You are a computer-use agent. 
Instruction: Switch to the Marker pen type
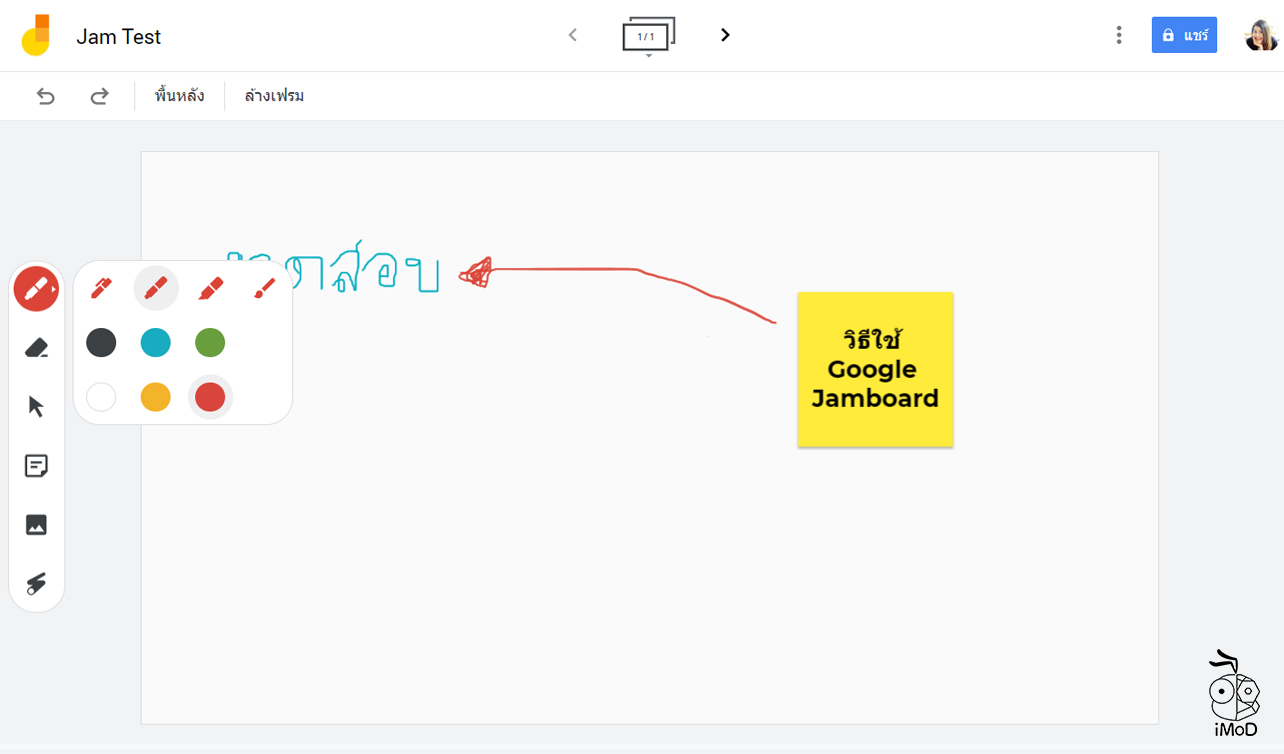[x=156, y=288]
